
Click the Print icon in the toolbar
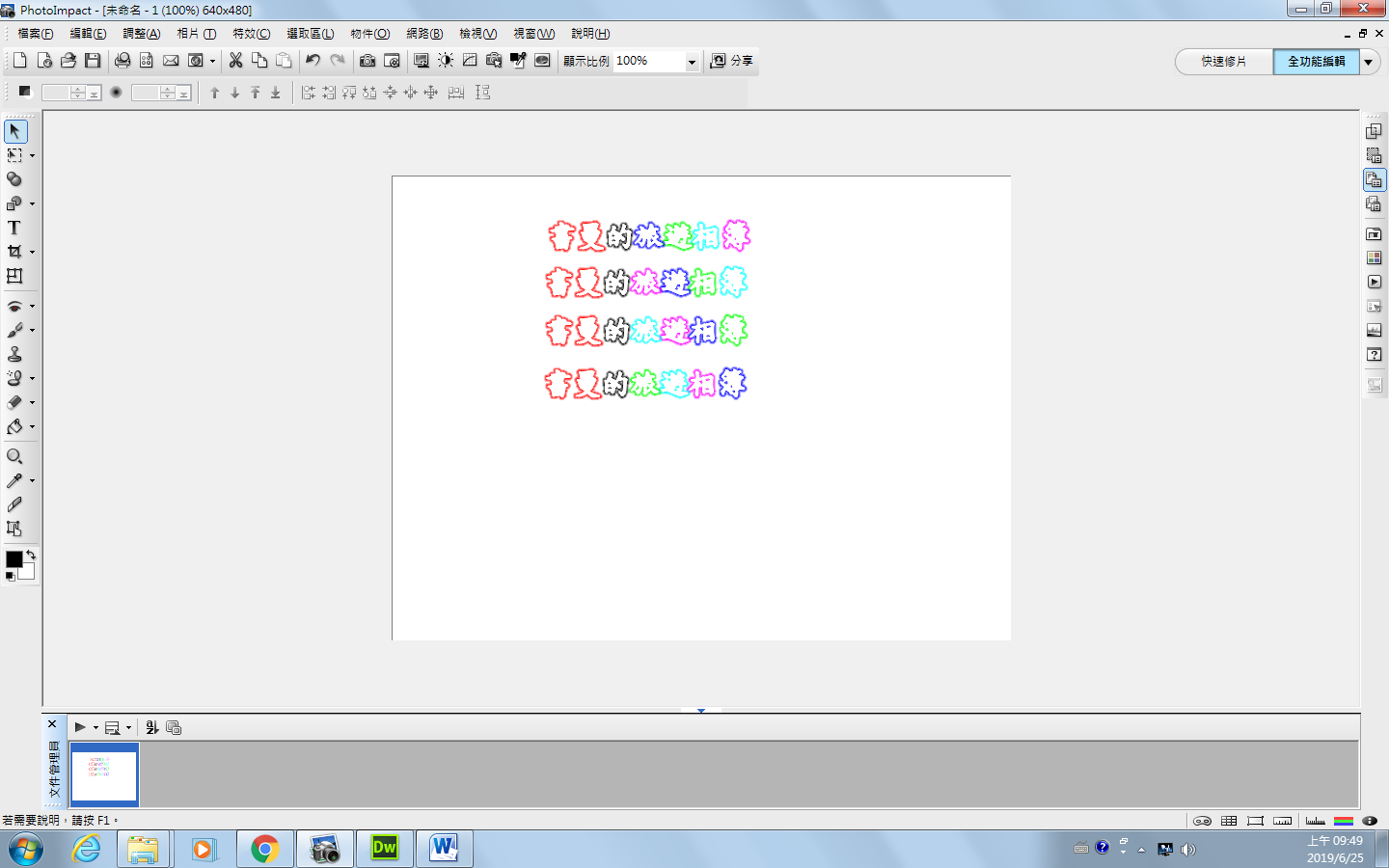123,61
